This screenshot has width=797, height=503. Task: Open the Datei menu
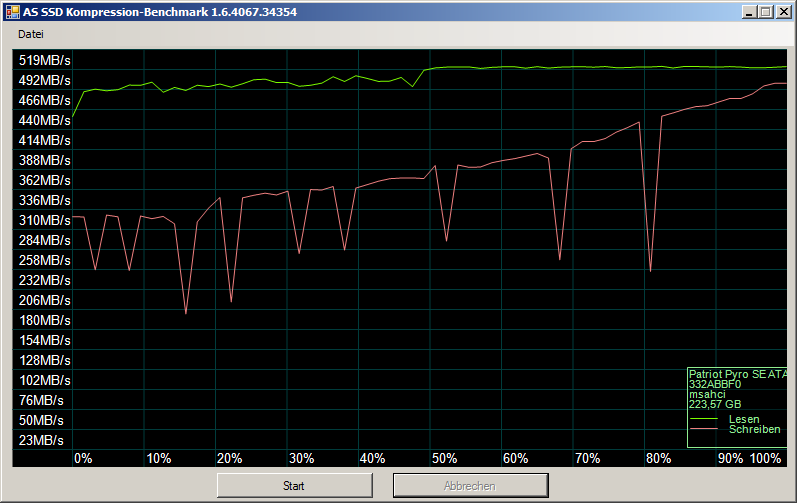(30, 34)
